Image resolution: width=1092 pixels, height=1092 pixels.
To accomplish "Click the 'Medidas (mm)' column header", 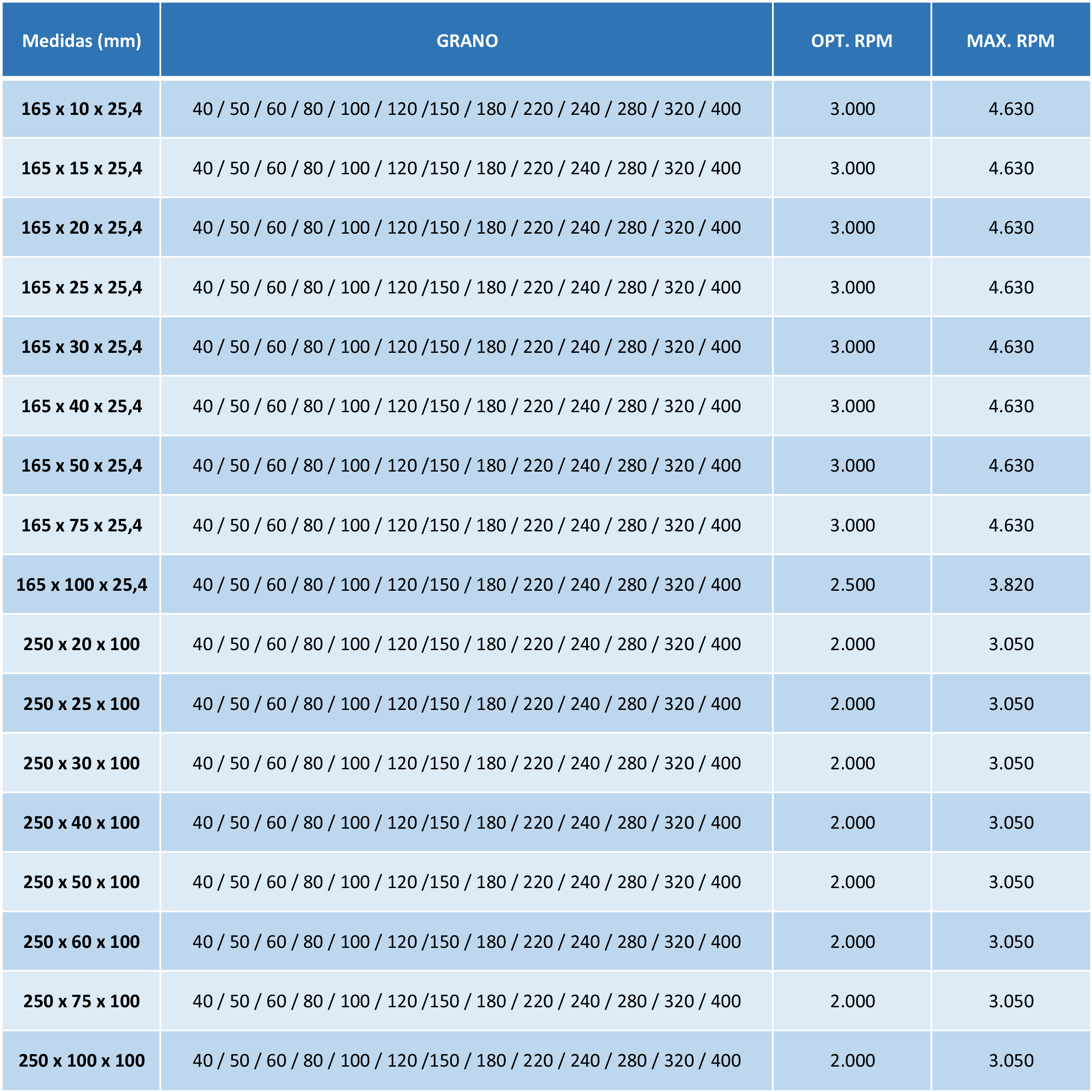I will (81, 40).
